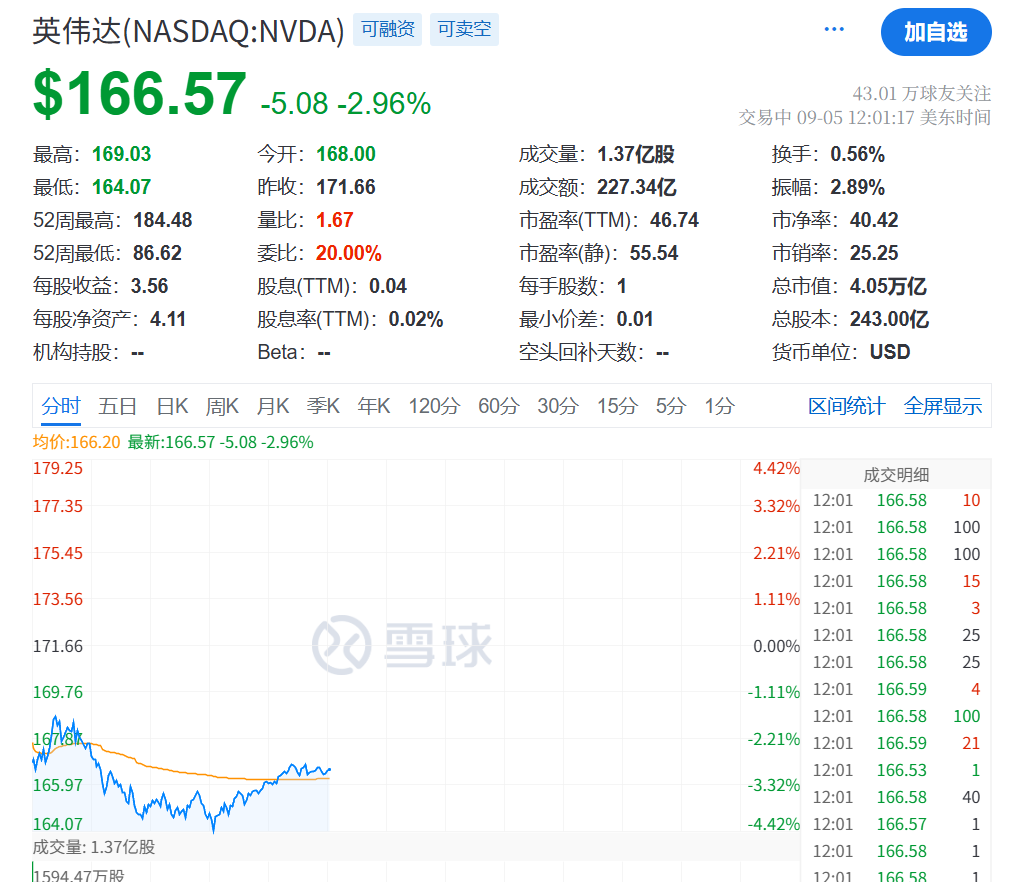Open the 季K chart tab
Image resolution: width=1014 pixels, height=882 pixels.
tap(323, 406)
